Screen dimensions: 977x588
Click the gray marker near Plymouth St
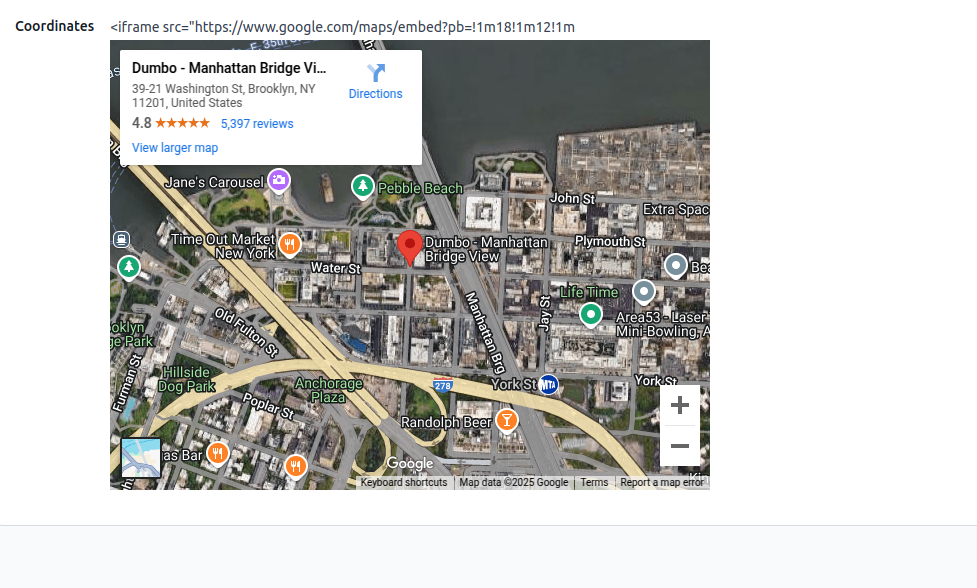(x=675, y=266)
